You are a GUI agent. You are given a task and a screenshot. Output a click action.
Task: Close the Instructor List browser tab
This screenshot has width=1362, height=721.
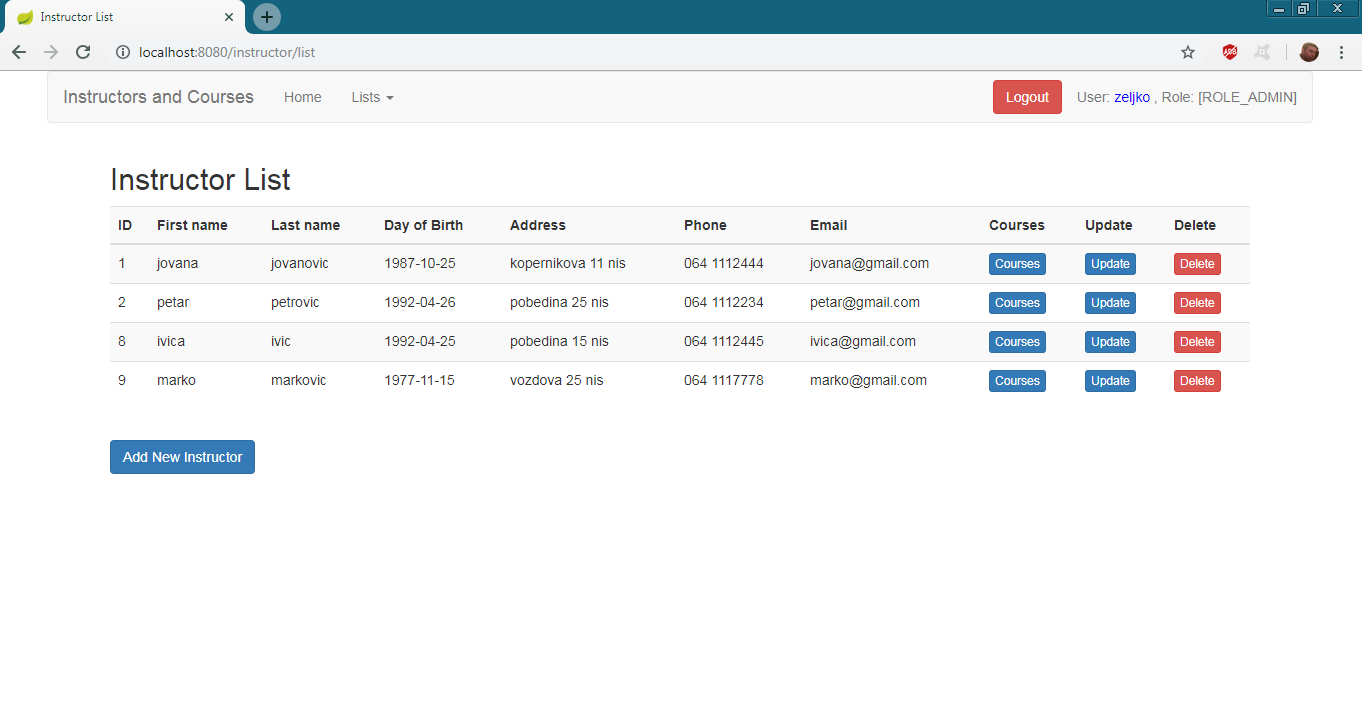(229, 17)
